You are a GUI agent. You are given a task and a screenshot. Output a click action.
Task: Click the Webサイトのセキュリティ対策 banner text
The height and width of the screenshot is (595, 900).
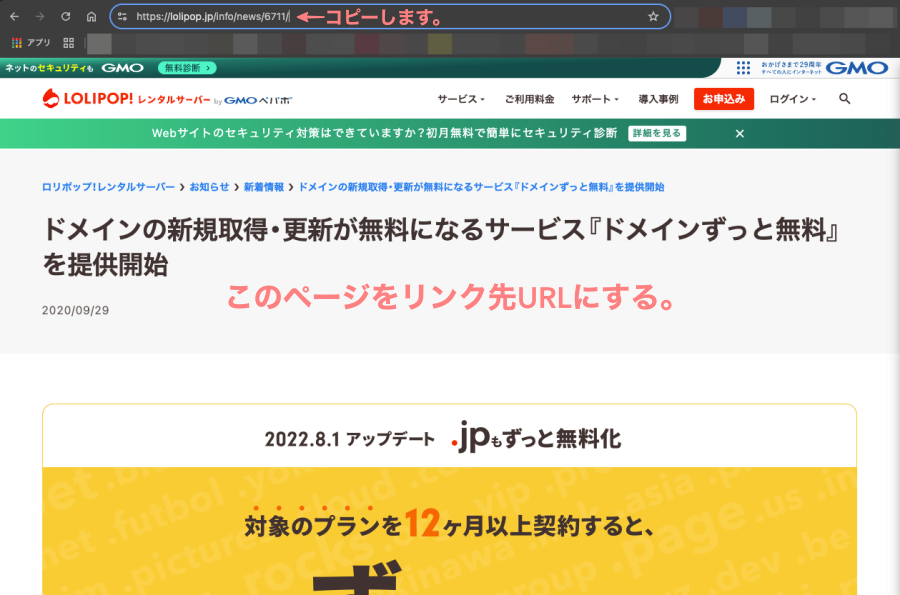tap(384, 133)
